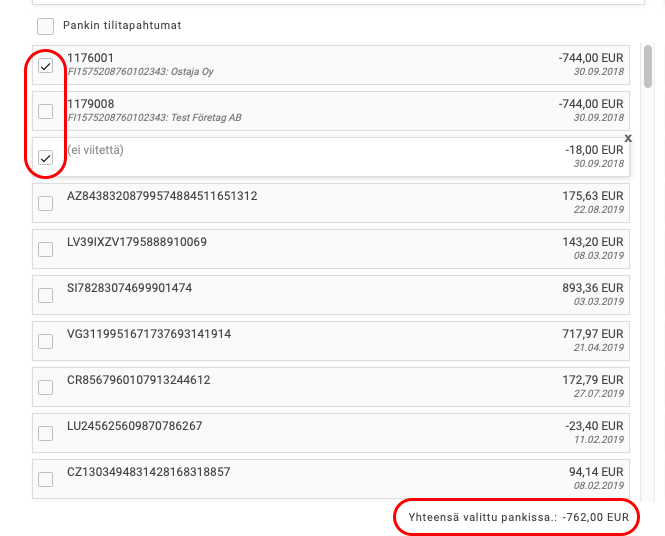Uncheck the (ei viitettä) transaction checkbox
665x536 pixels.
pos(45,157)
